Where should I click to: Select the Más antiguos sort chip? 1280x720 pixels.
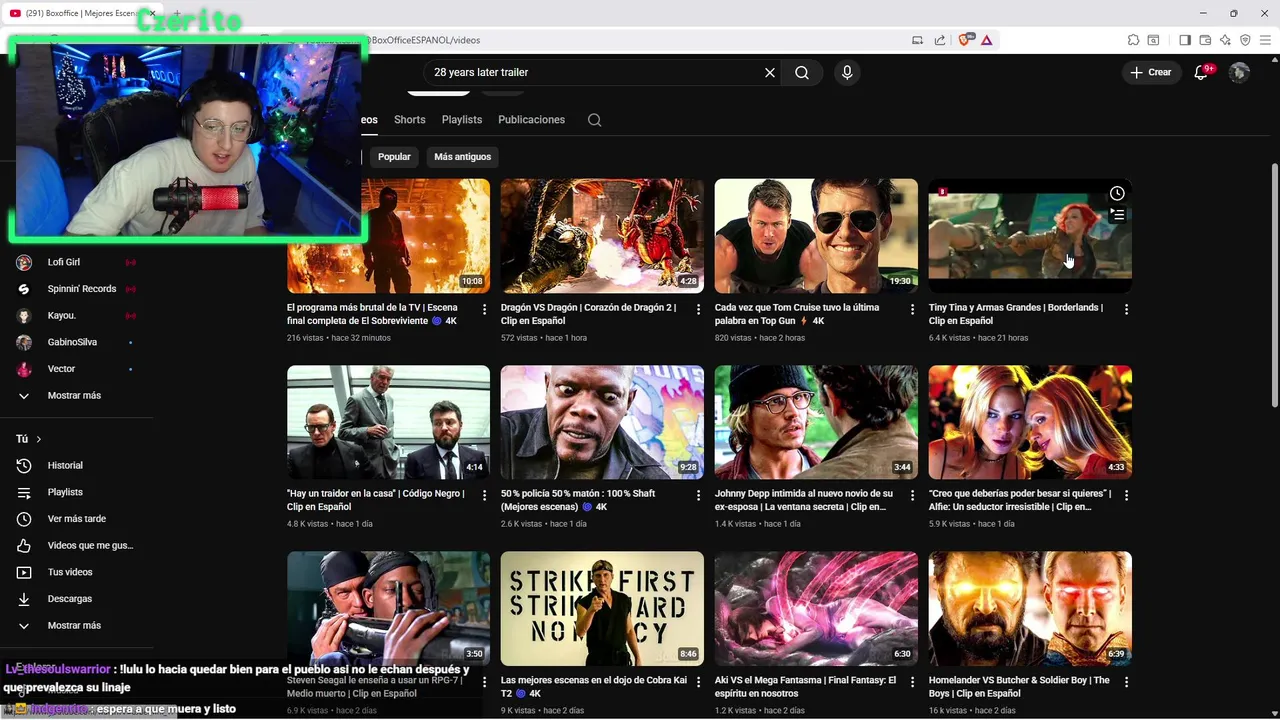click(x=463, y=156)
